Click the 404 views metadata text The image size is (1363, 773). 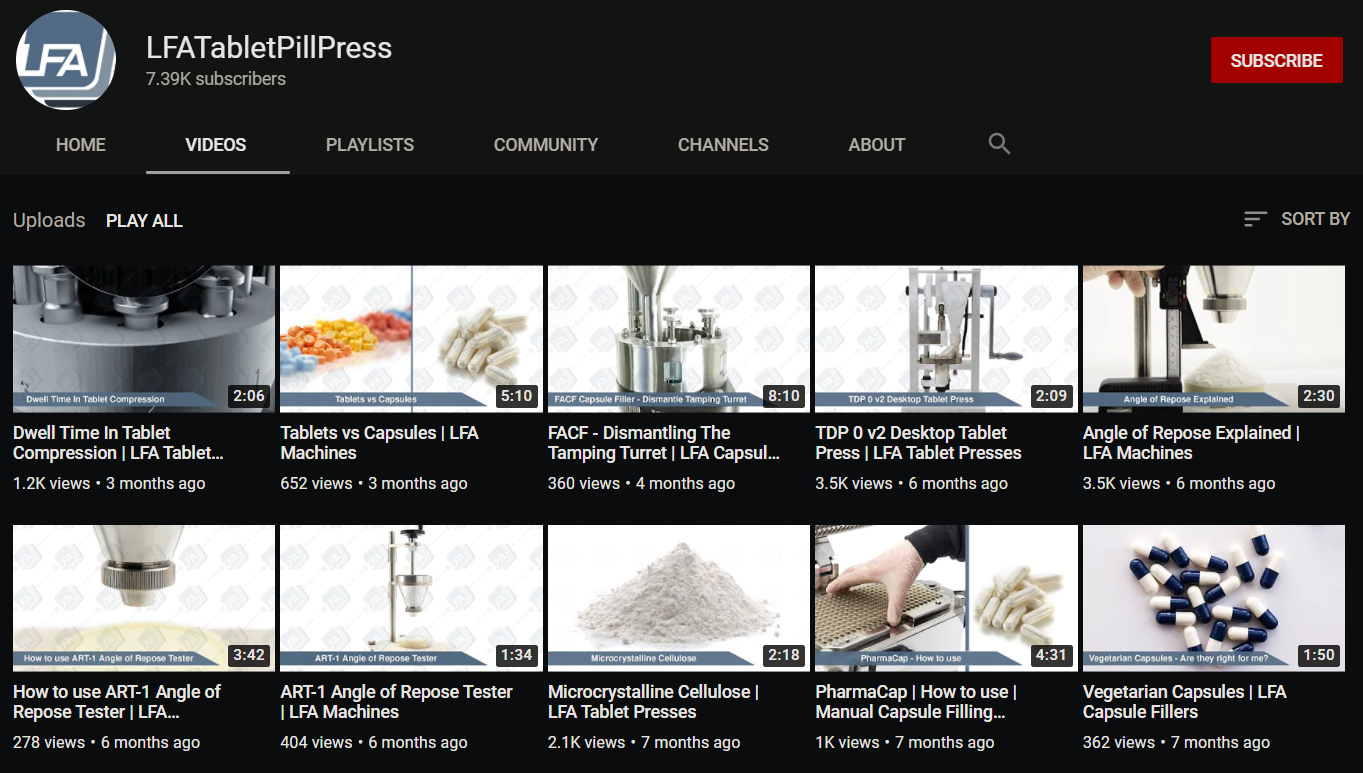[x=374, y=743]
